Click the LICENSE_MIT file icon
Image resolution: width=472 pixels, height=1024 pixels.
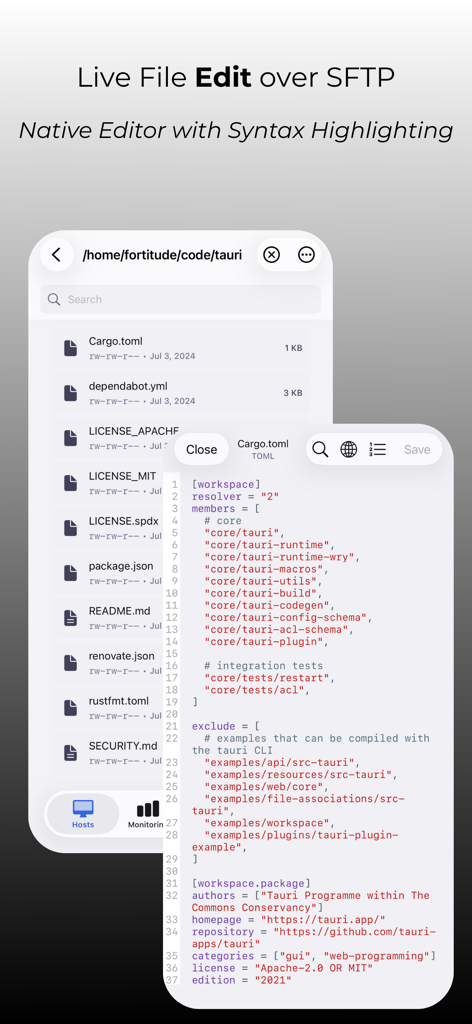(71, 483)
